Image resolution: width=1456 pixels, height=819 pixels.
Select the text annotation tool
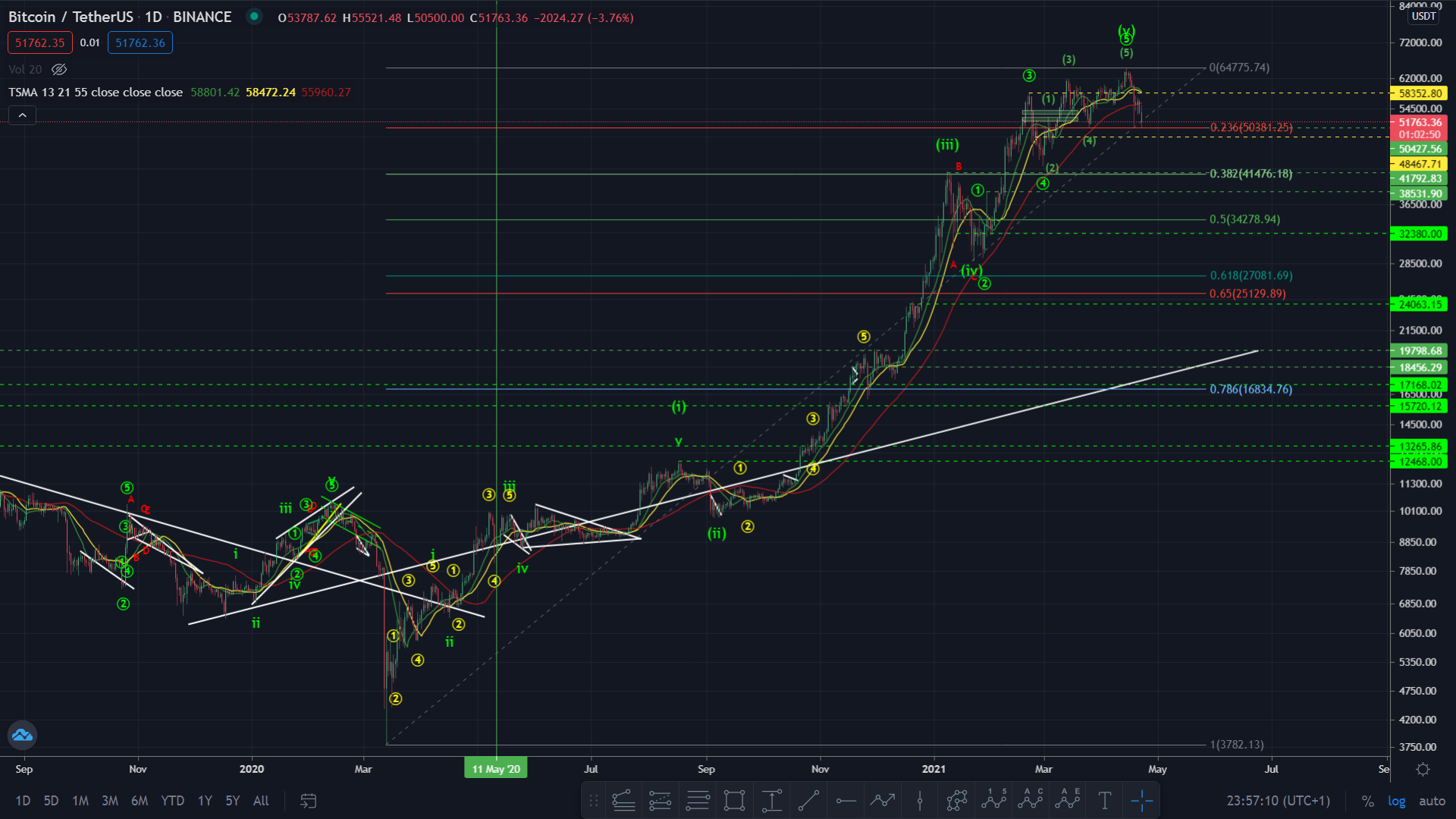[x=1105, y=801]
